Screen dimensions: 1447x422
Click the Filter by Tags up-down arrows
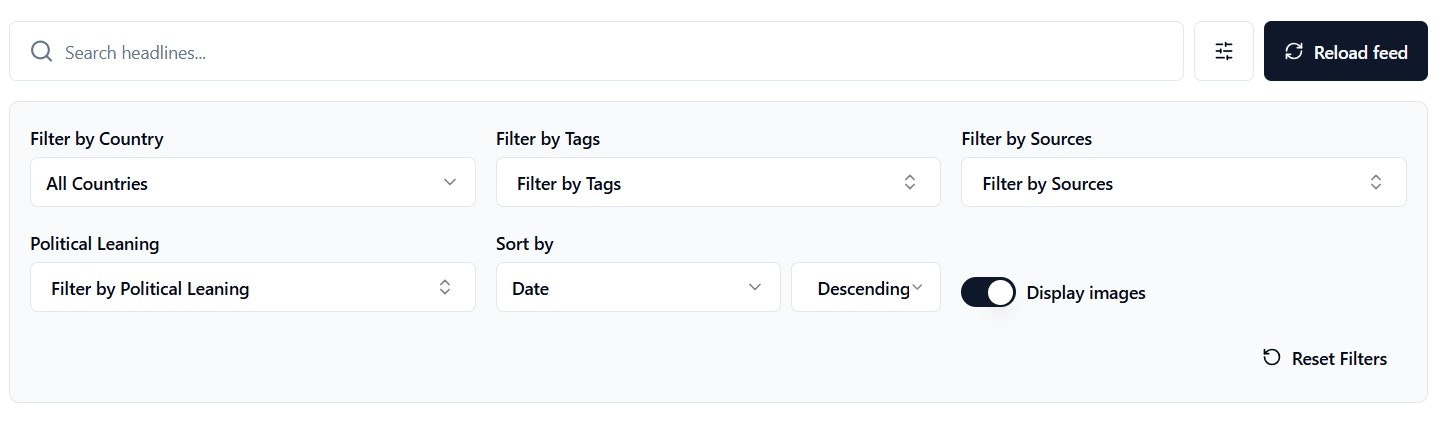910,183
